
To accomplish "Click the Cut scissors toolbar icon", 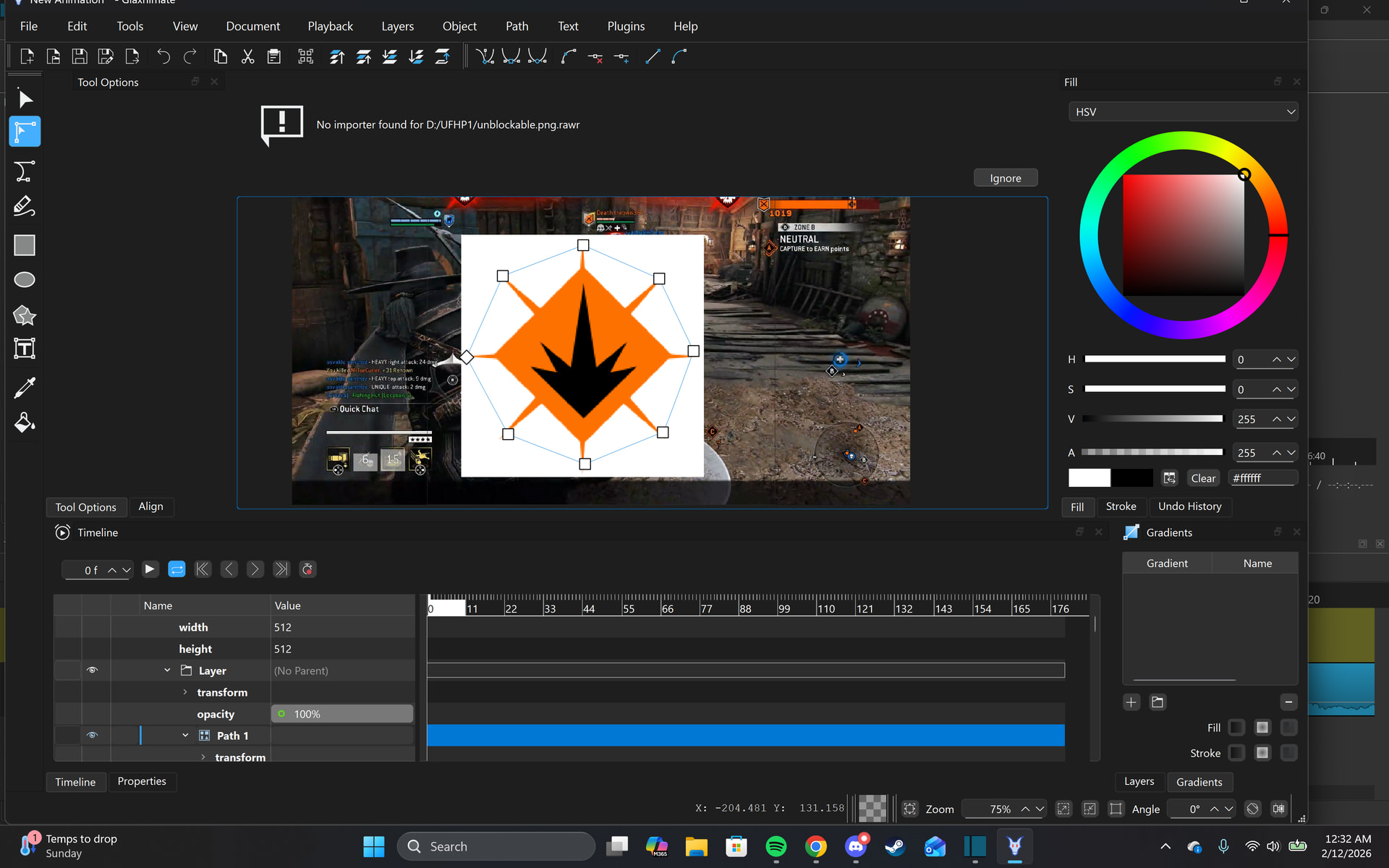I will [247, 56].
